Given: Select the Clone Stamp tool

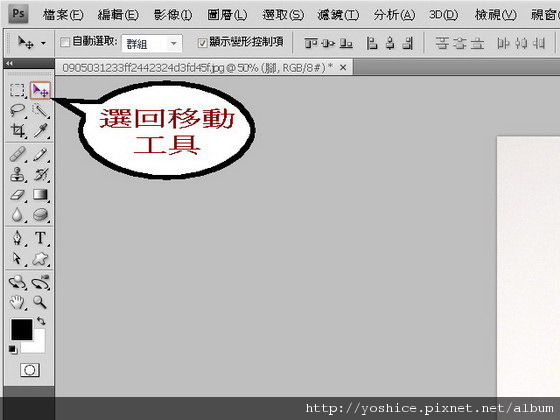Looking at the screenshot, I should coord(17,175).
